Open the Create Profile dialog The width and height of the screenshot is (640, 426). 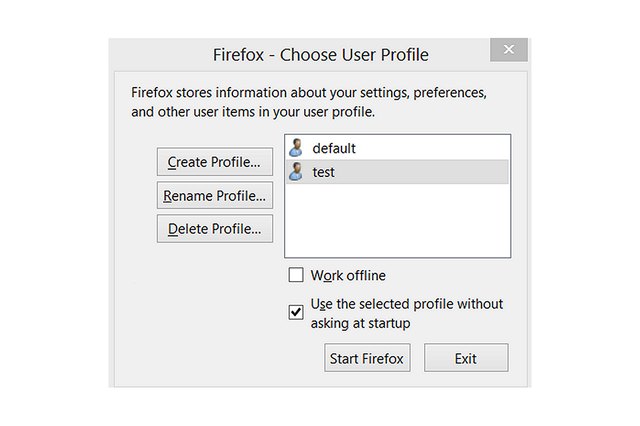(214, 161)
